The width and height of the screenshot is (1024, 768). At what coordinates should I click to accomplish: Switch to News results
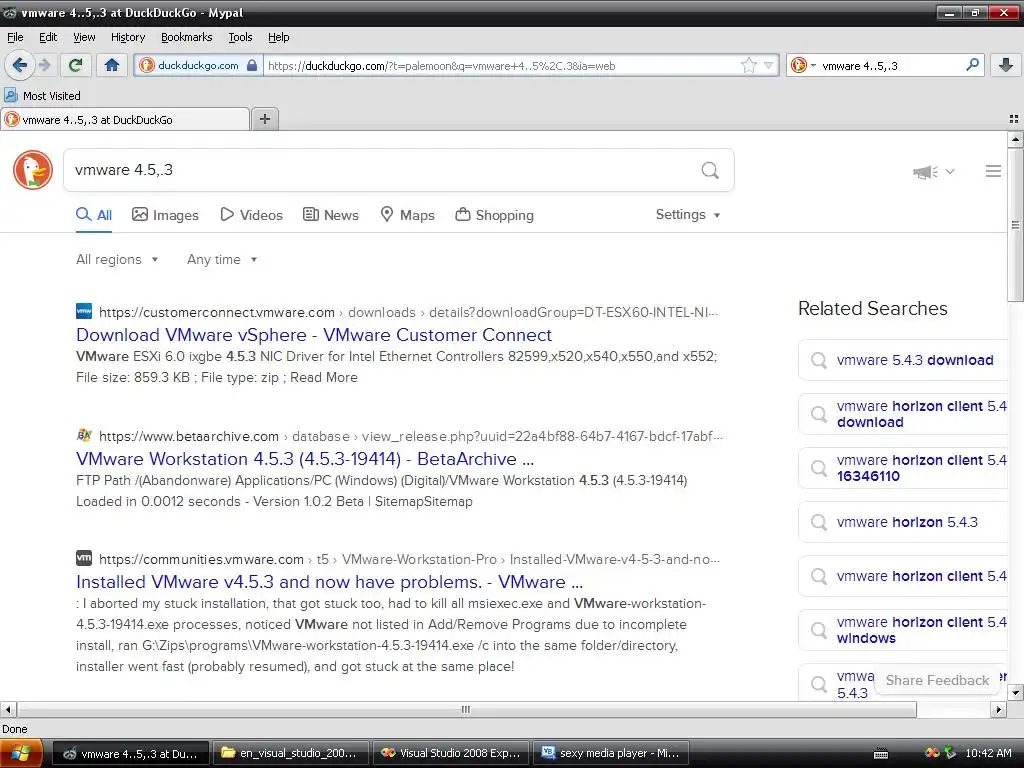pyautogui.click(x=331, y=215)
